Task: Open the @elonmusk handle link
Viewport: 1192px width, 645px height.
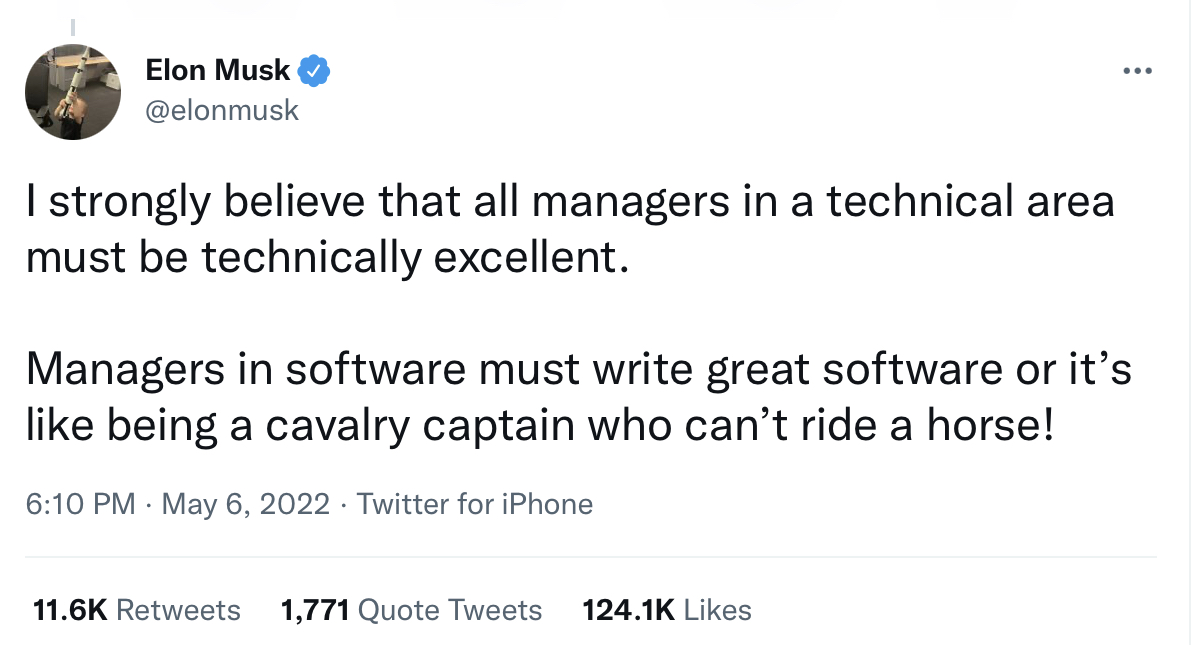Action: coord(222,109)
